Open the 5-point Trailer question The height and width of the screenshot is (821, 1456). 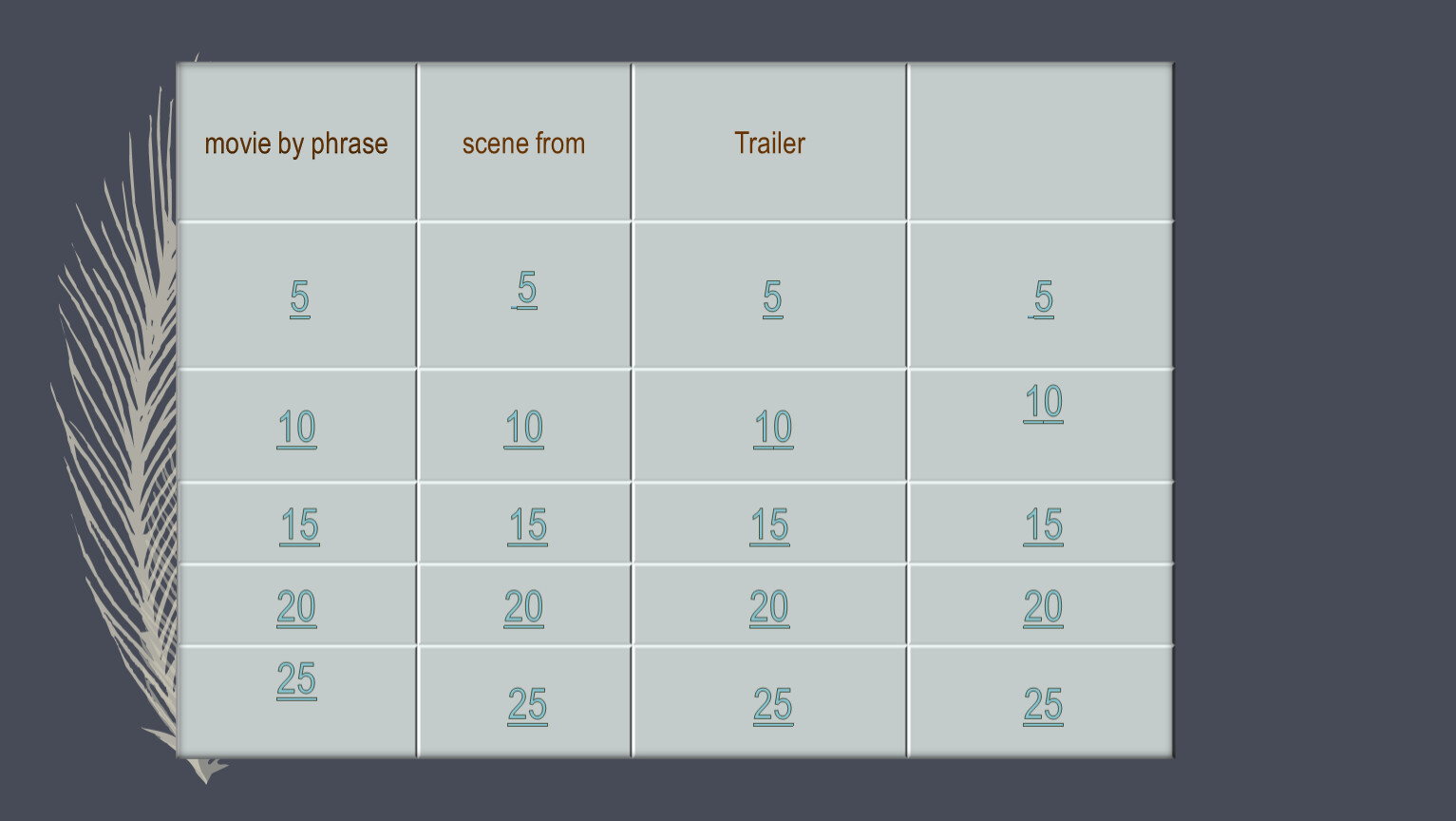point(772,297)
